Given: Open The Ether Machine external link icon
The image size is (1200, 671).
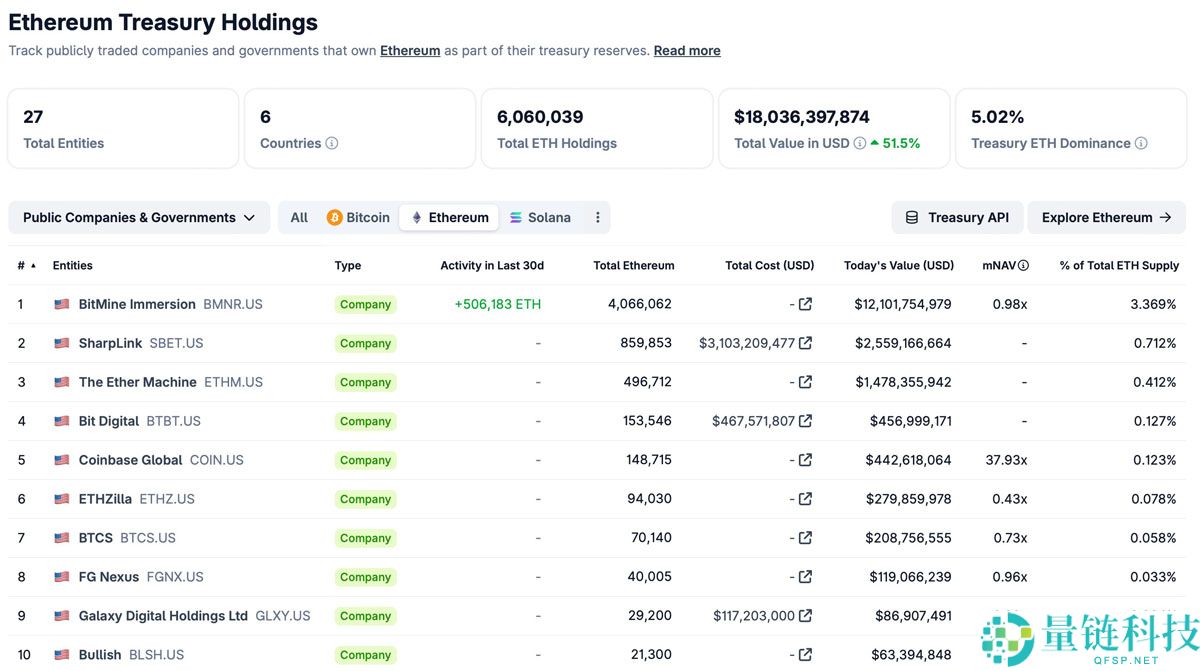Looking at the screenshot, I should click(x=805, y=382).
